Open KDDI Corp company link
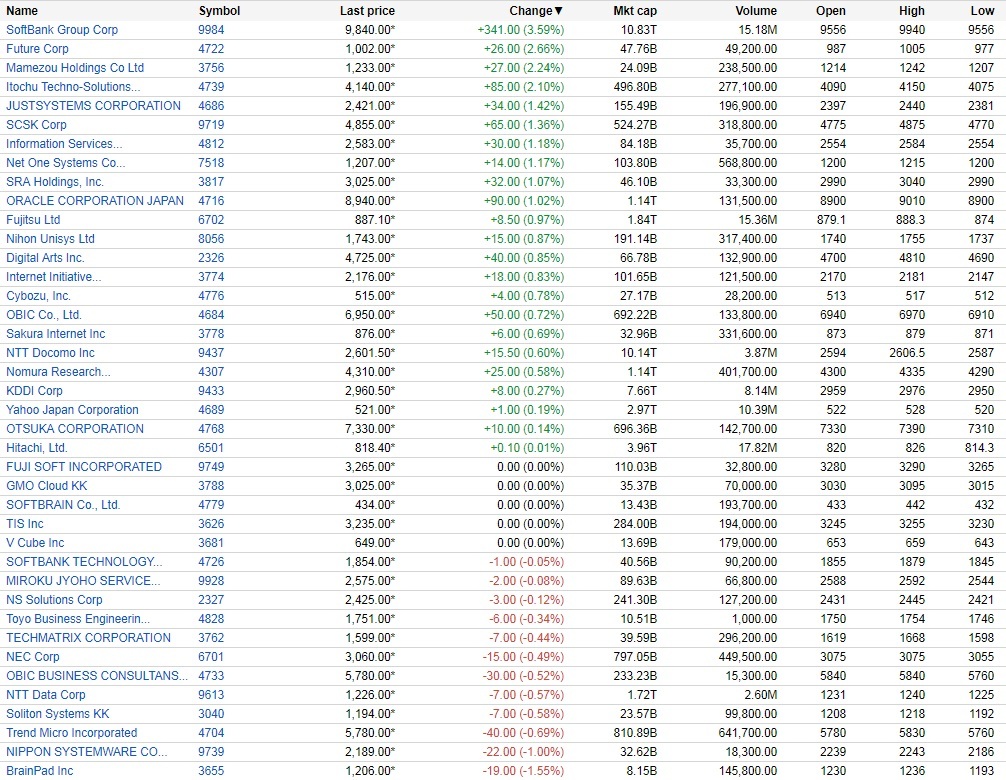 coord(35,391)
